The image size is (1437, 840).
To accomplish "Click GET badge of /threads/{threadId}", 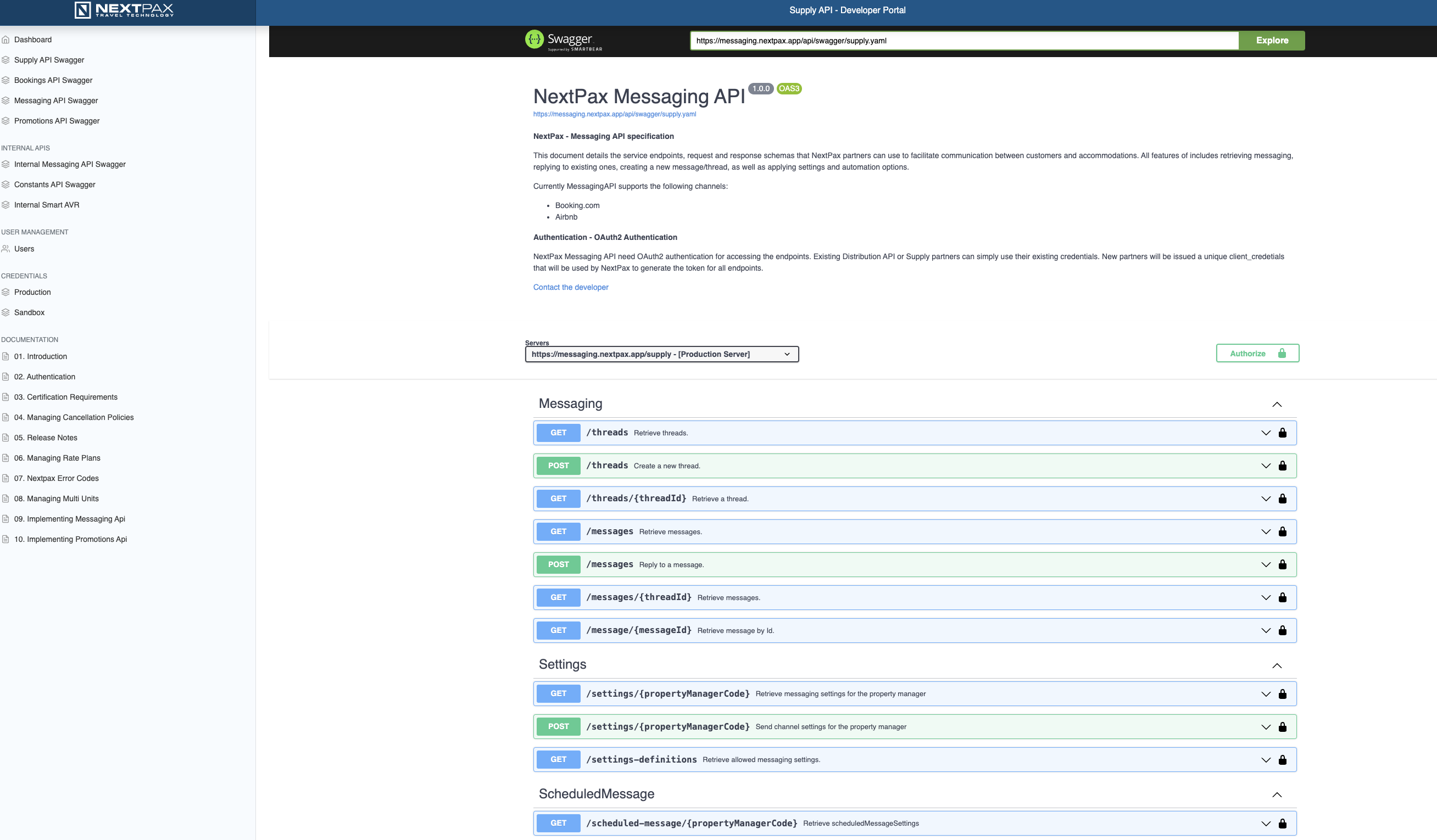I will (558, 499).
